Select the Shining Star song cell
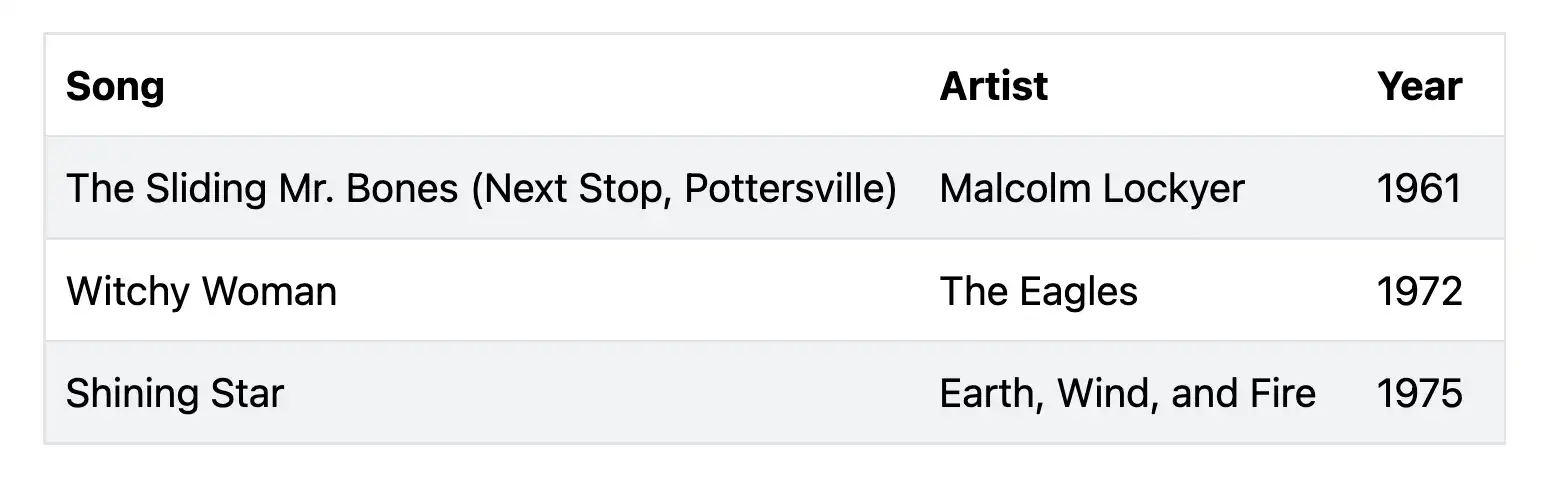The width and height of the screenshot is (1549, 478). pos(175,394)
